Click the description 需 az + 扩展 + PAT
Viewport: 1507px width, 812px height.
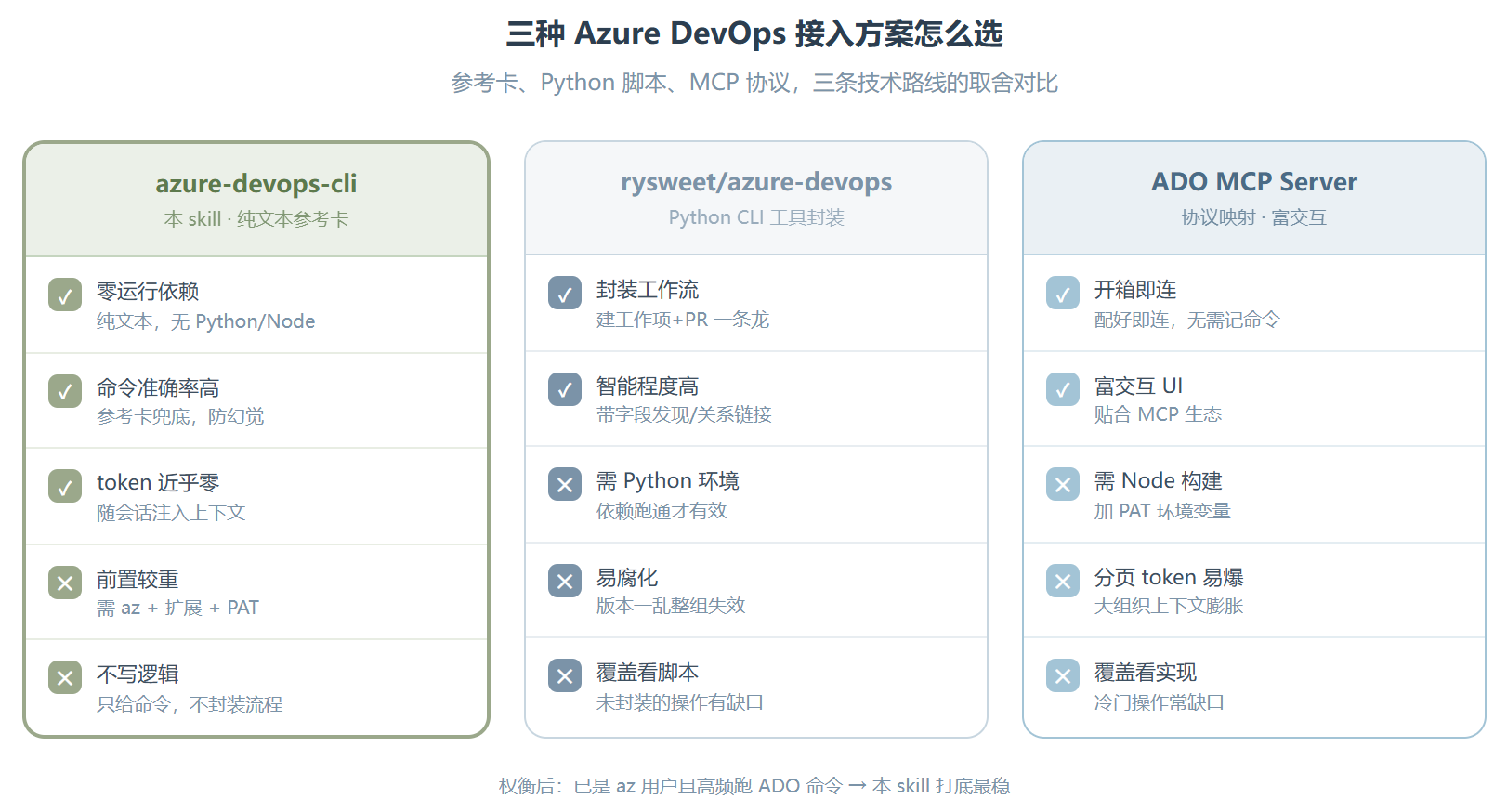click(177, 608)
